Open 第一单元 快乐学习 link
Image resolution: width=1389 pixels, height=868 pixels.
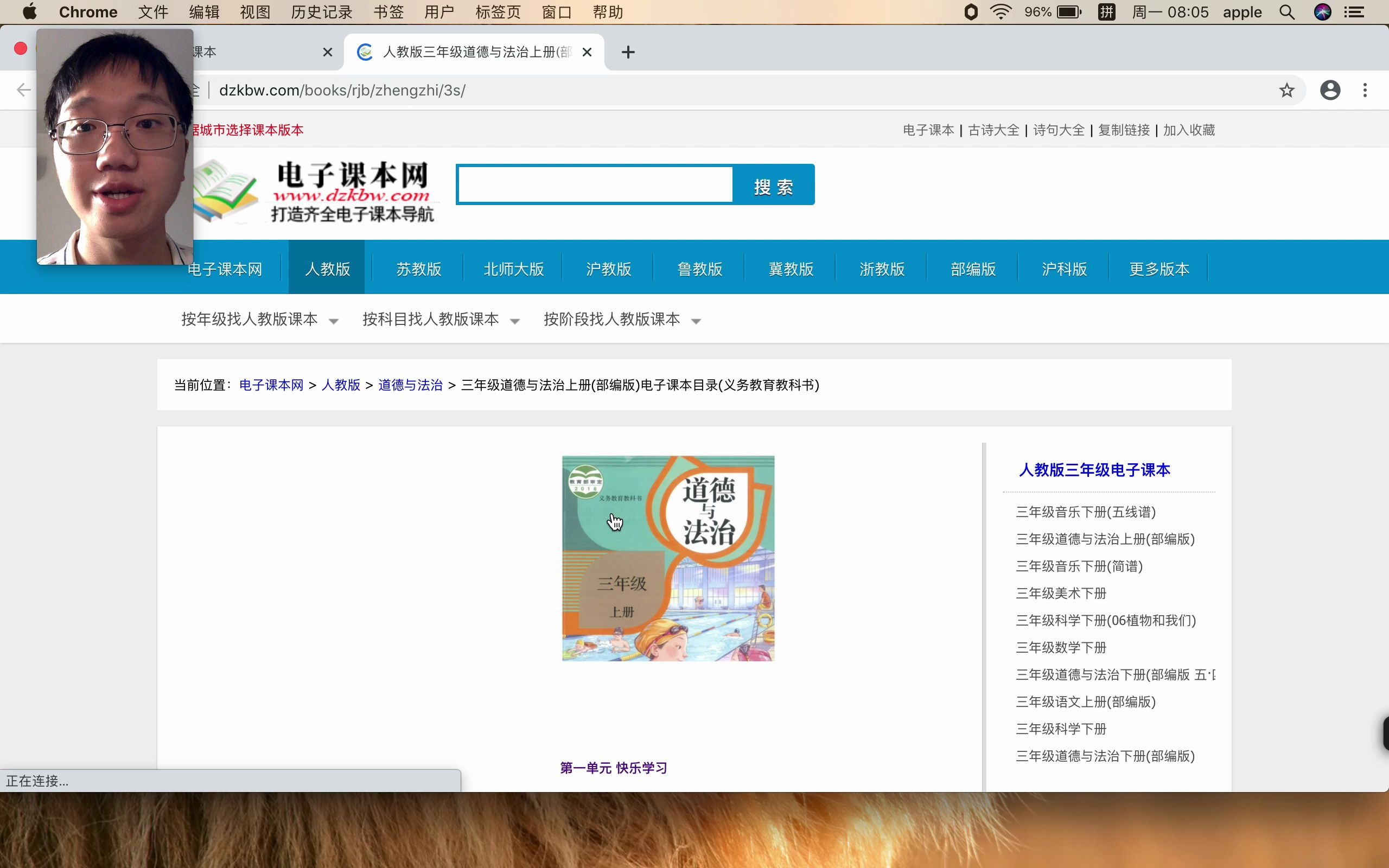(614, 768)
